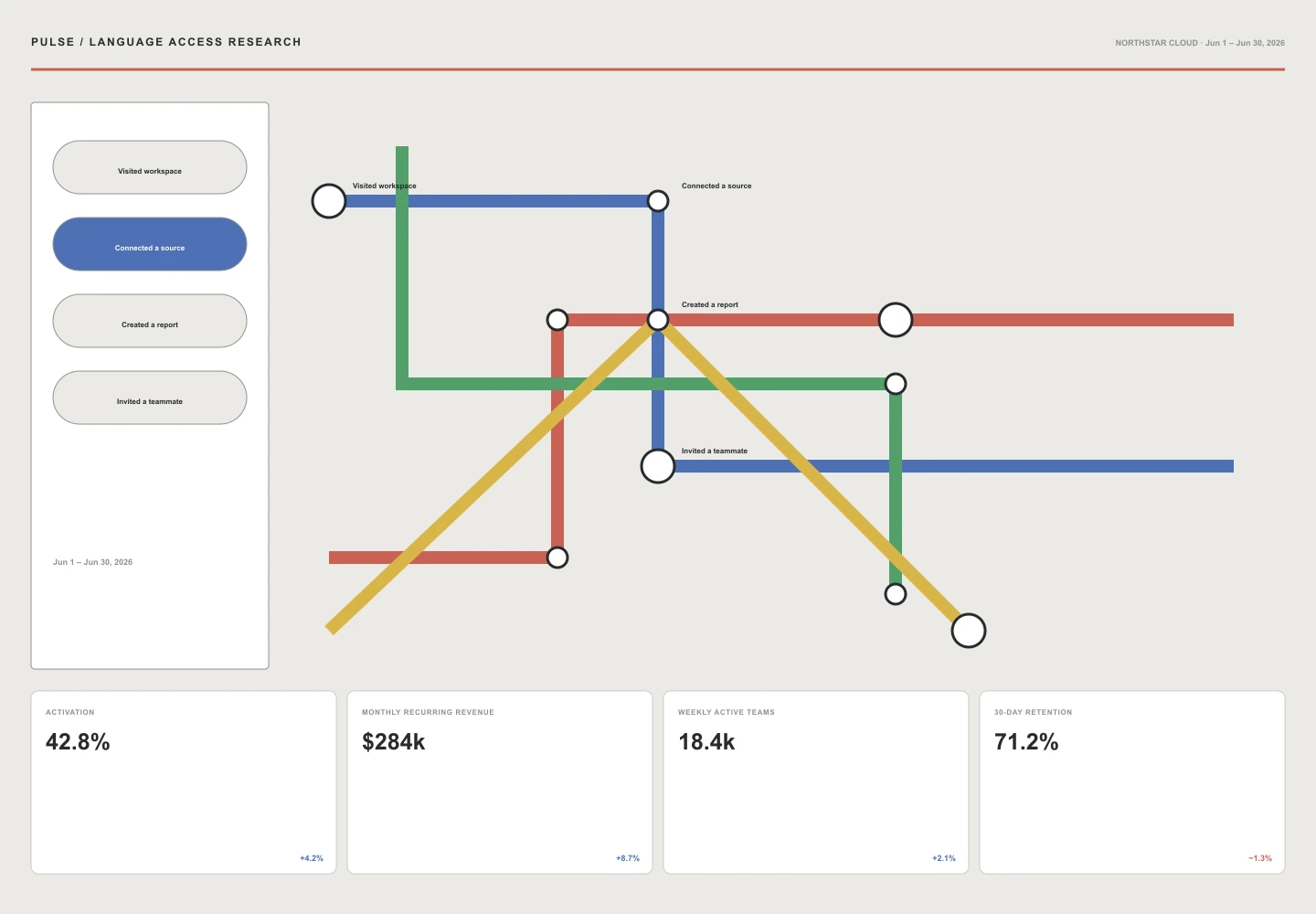Click the red line's upper-left corner node

pyautogui.click(x=557, y=320)
